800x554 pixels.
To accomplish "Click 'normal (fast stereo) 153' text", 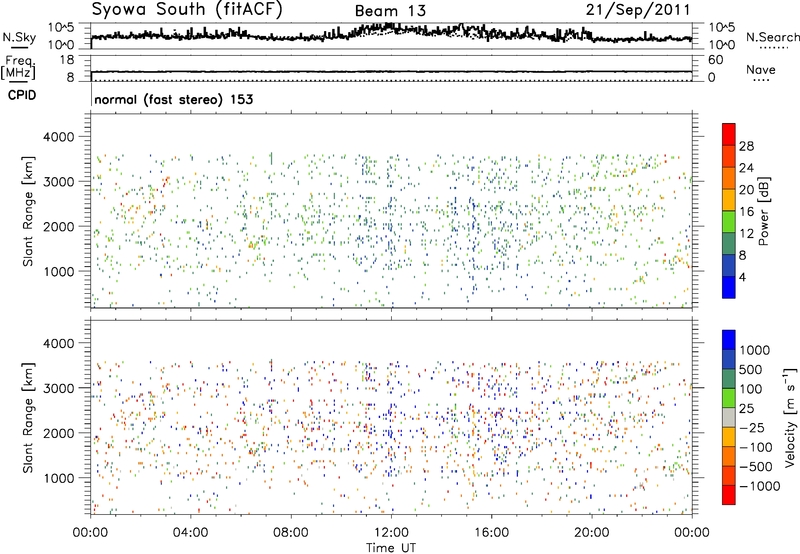I will click(x=173, y=99).
